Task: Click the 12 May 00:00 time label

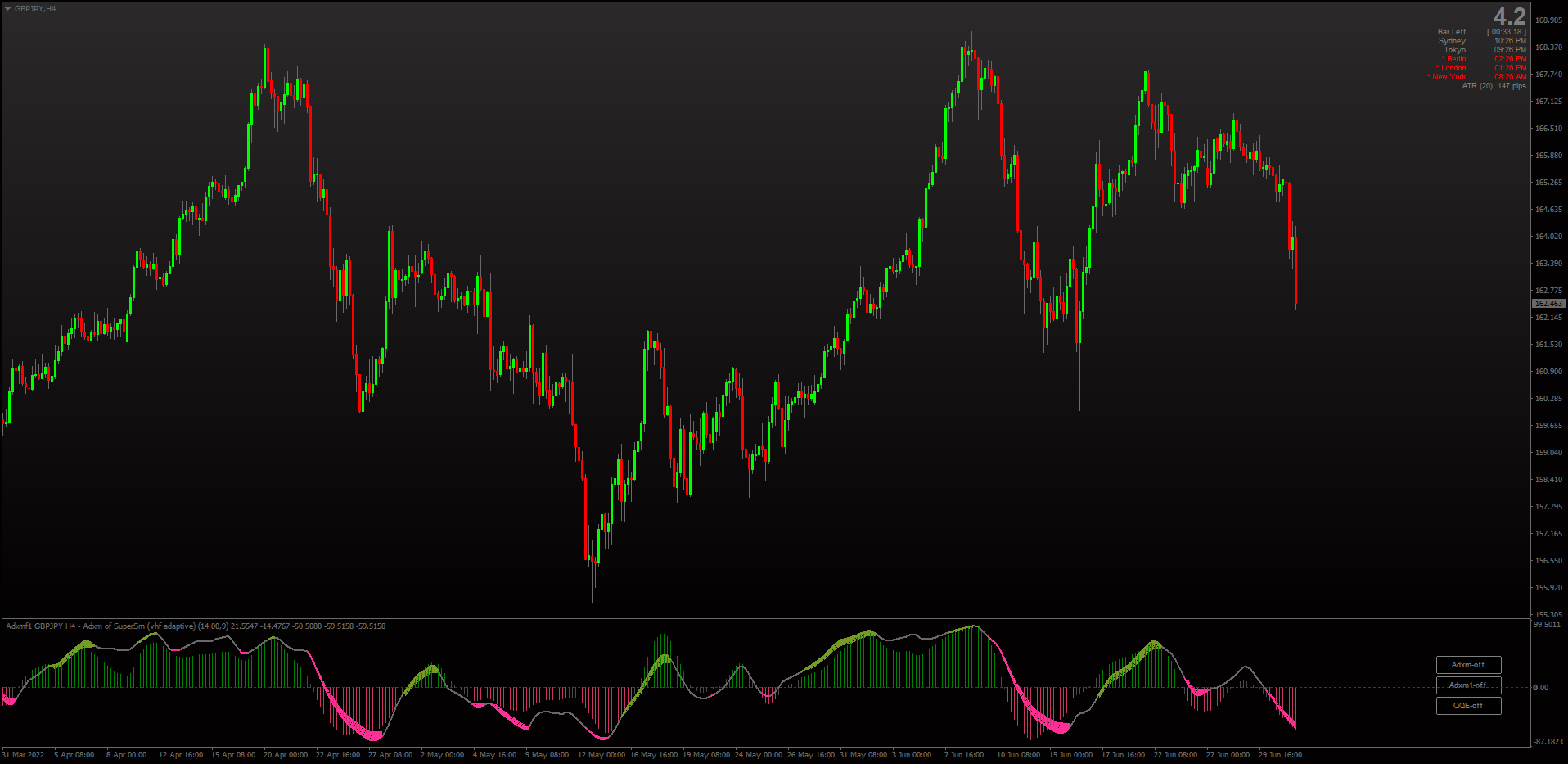Action: coord(602,755)
